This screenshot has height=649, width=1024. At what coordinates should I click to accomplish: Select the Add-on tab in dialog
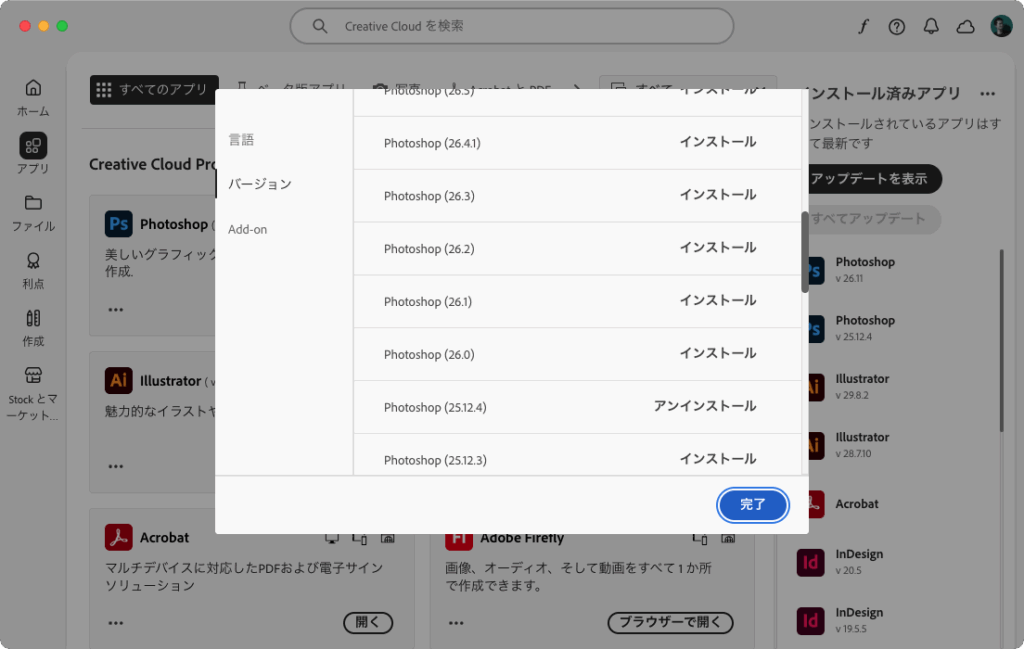coord(247,229)
